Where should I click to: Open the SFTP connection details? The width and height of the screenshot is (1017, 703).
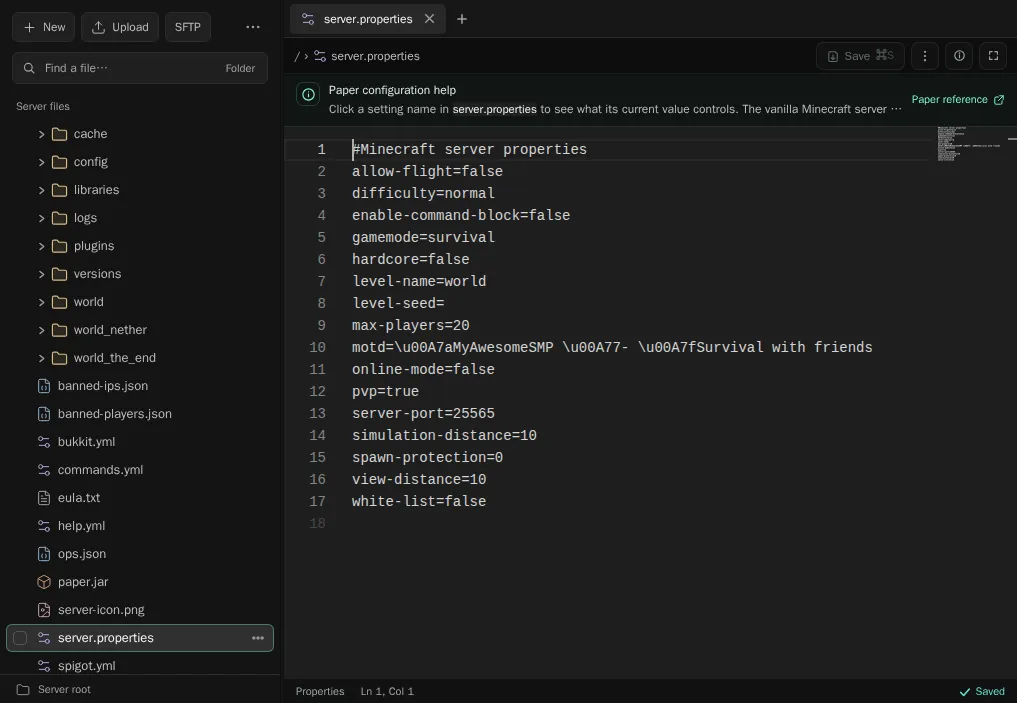(187, 27)
